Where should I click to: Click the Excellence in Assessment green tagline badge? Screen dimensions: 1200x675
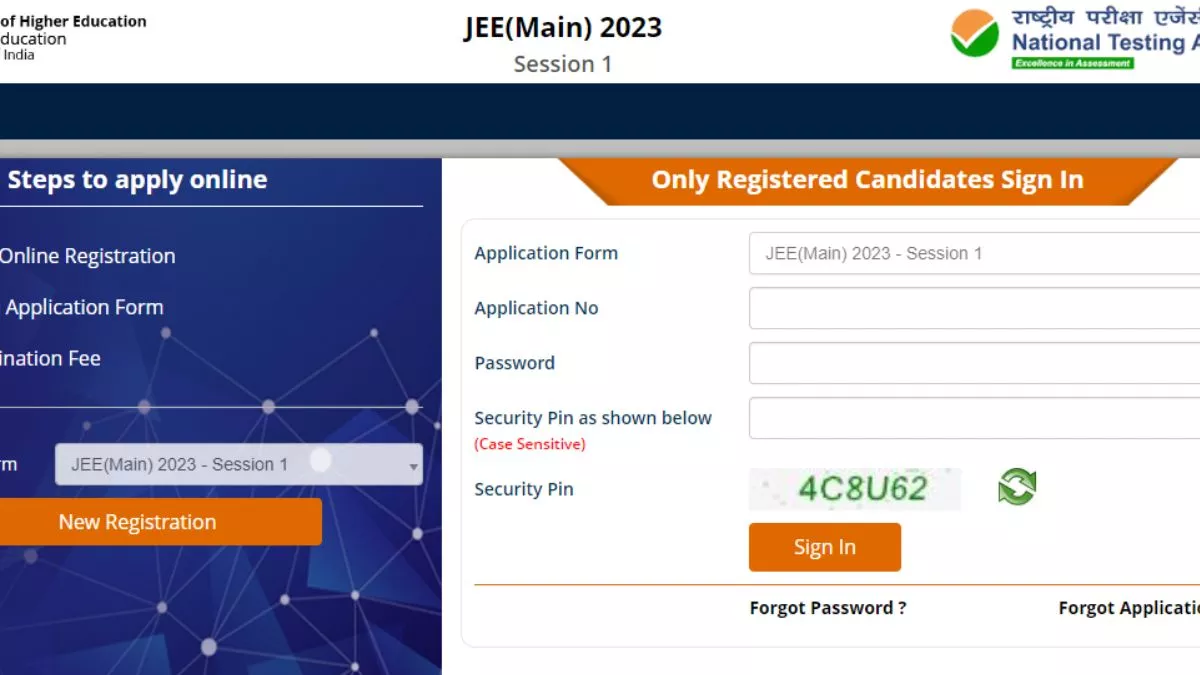pos(1072,63)
